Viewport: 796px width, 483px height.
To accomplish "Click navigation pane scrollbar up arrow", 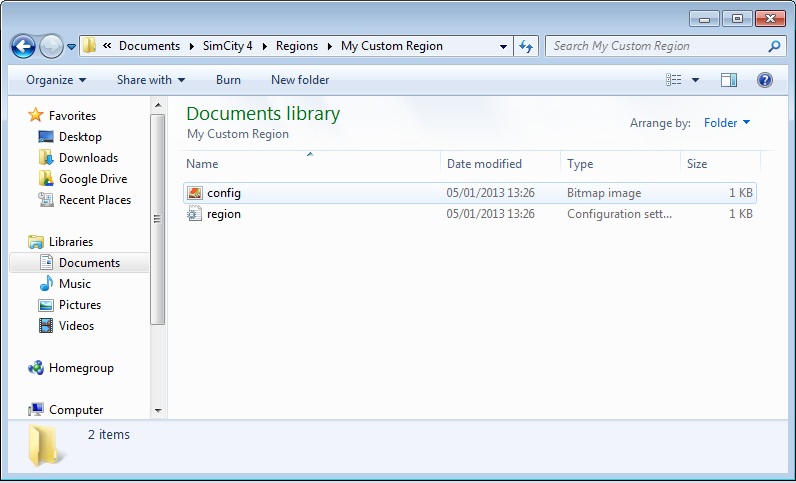I will (x=158, y=105).
